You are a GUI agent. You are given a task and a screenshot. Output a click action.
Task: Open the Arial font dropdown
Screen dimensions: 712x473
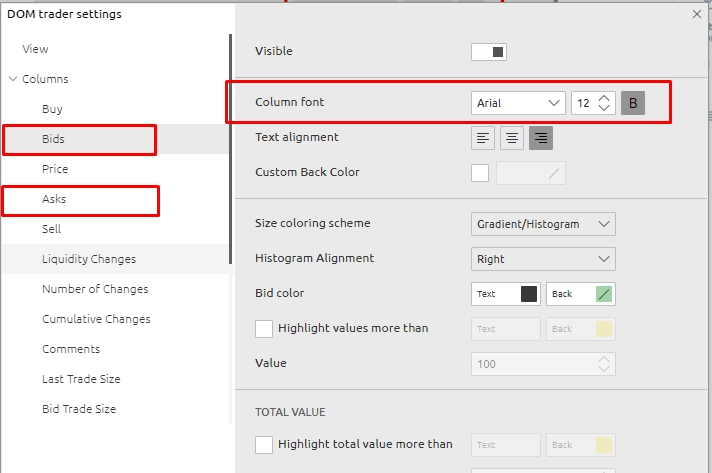pyautogui.click(x=518, y=103)
